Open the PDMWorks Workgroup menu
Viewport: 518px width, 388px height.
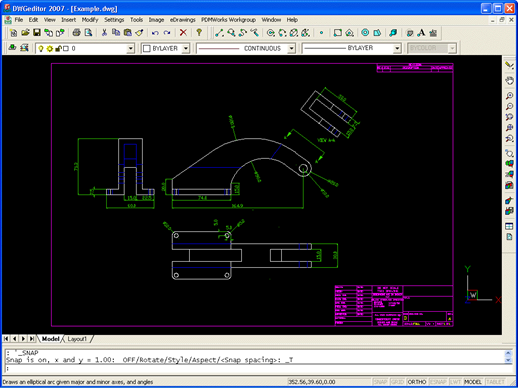coord(228,20)
